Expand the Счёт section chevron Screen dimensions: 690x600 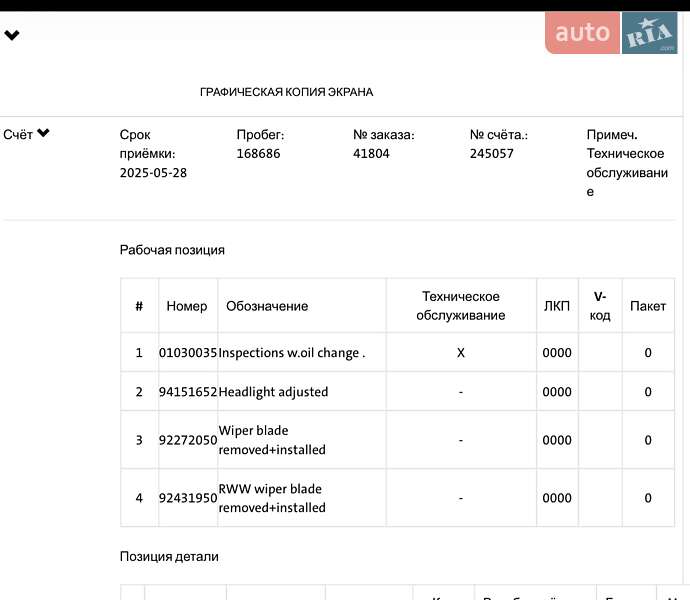[x=44, y=134]
